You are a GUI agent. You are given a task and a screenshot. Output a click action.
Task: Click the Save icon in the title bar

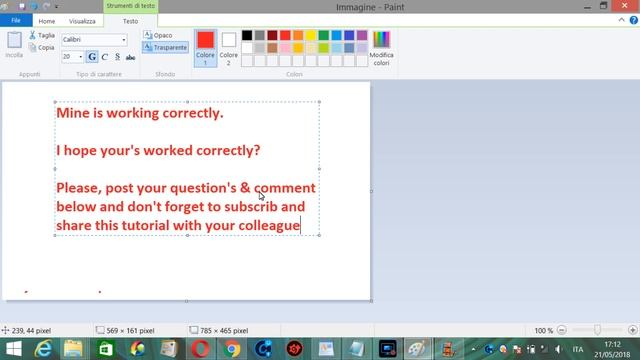[x=22, y=7]
